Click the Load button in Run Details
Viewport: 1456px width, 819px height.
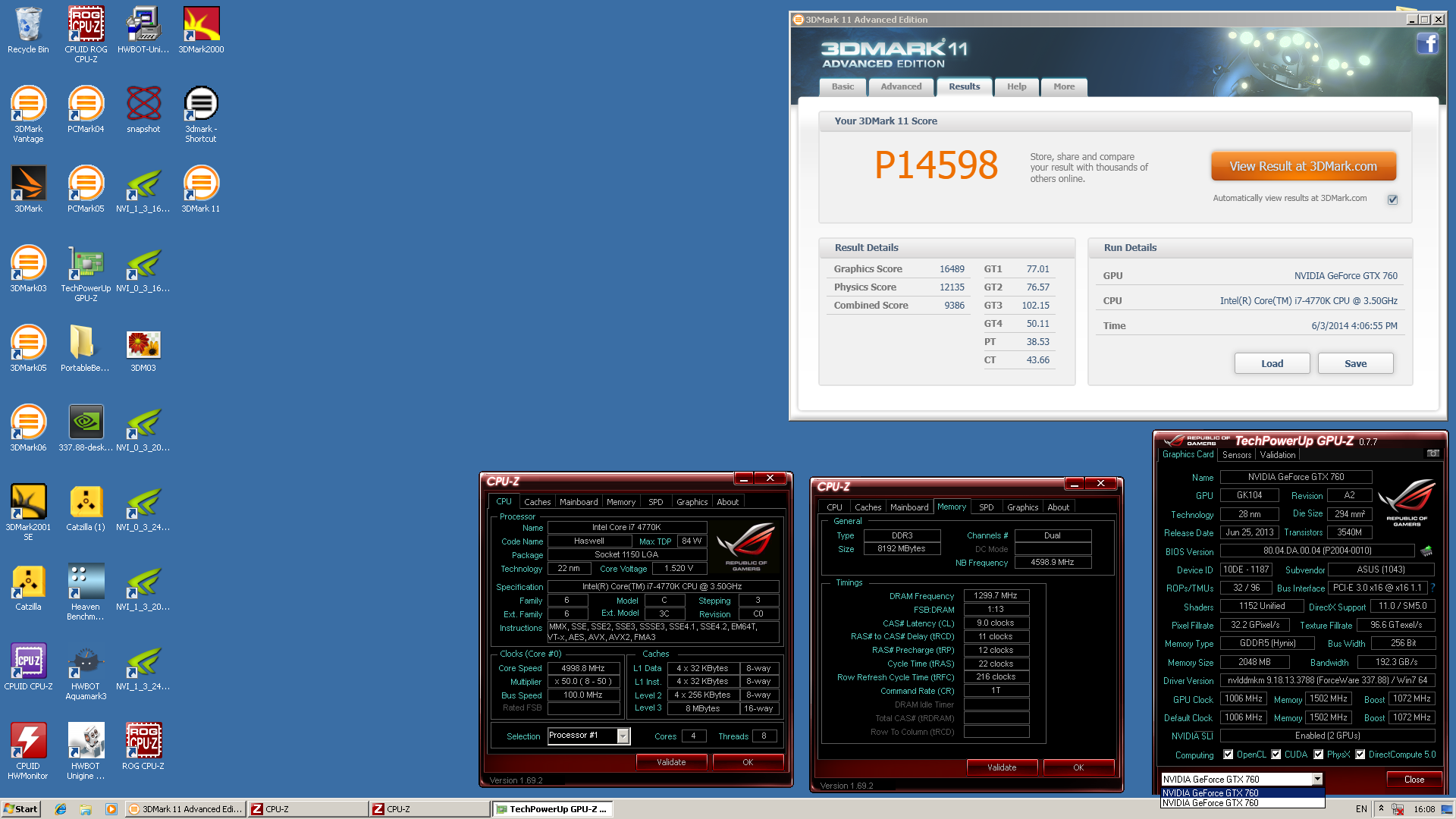tap(1272, 363)
